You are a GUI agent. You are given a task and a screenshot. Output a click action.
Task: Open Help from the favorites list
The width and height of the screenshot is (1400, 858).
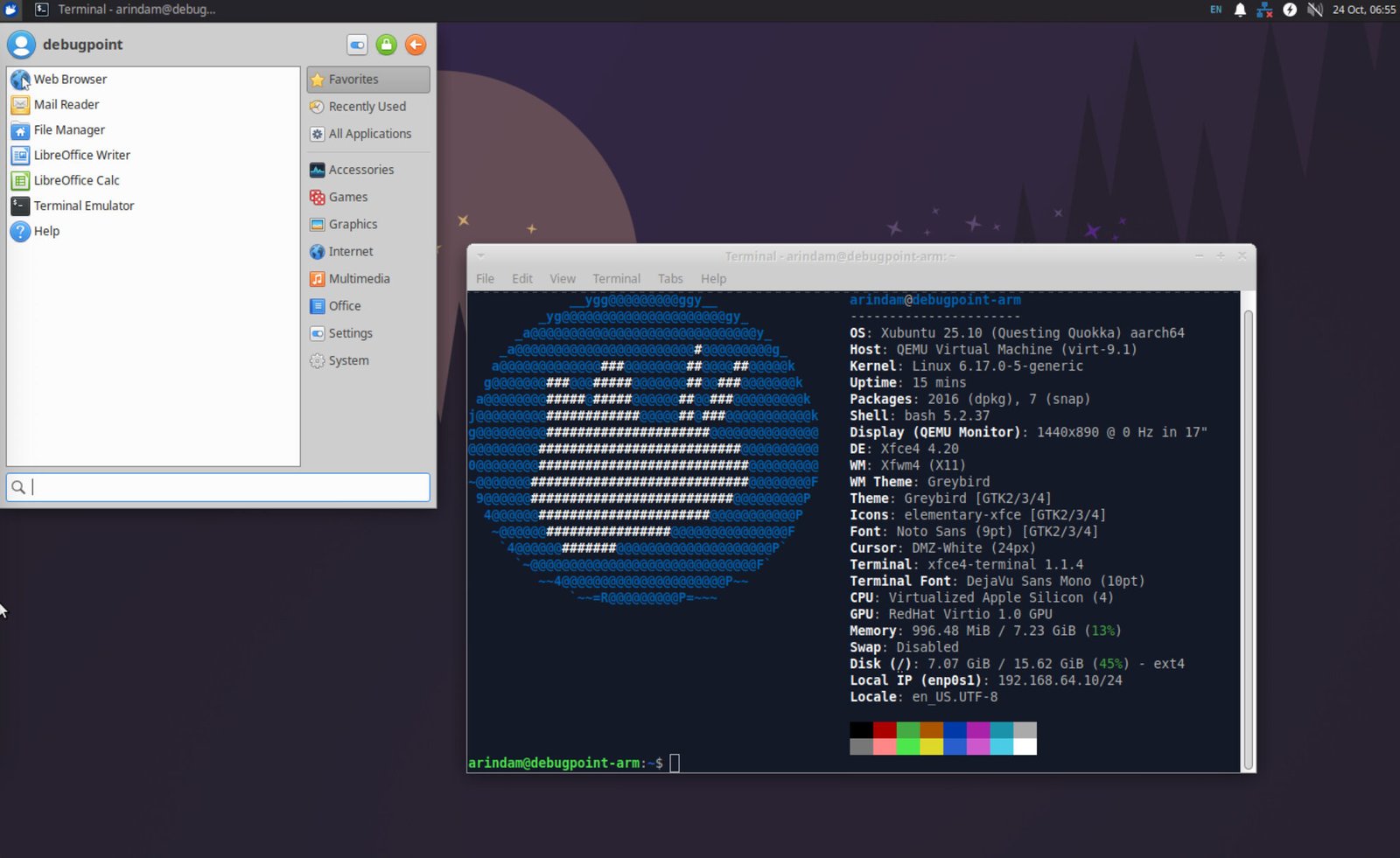point(44,231)
